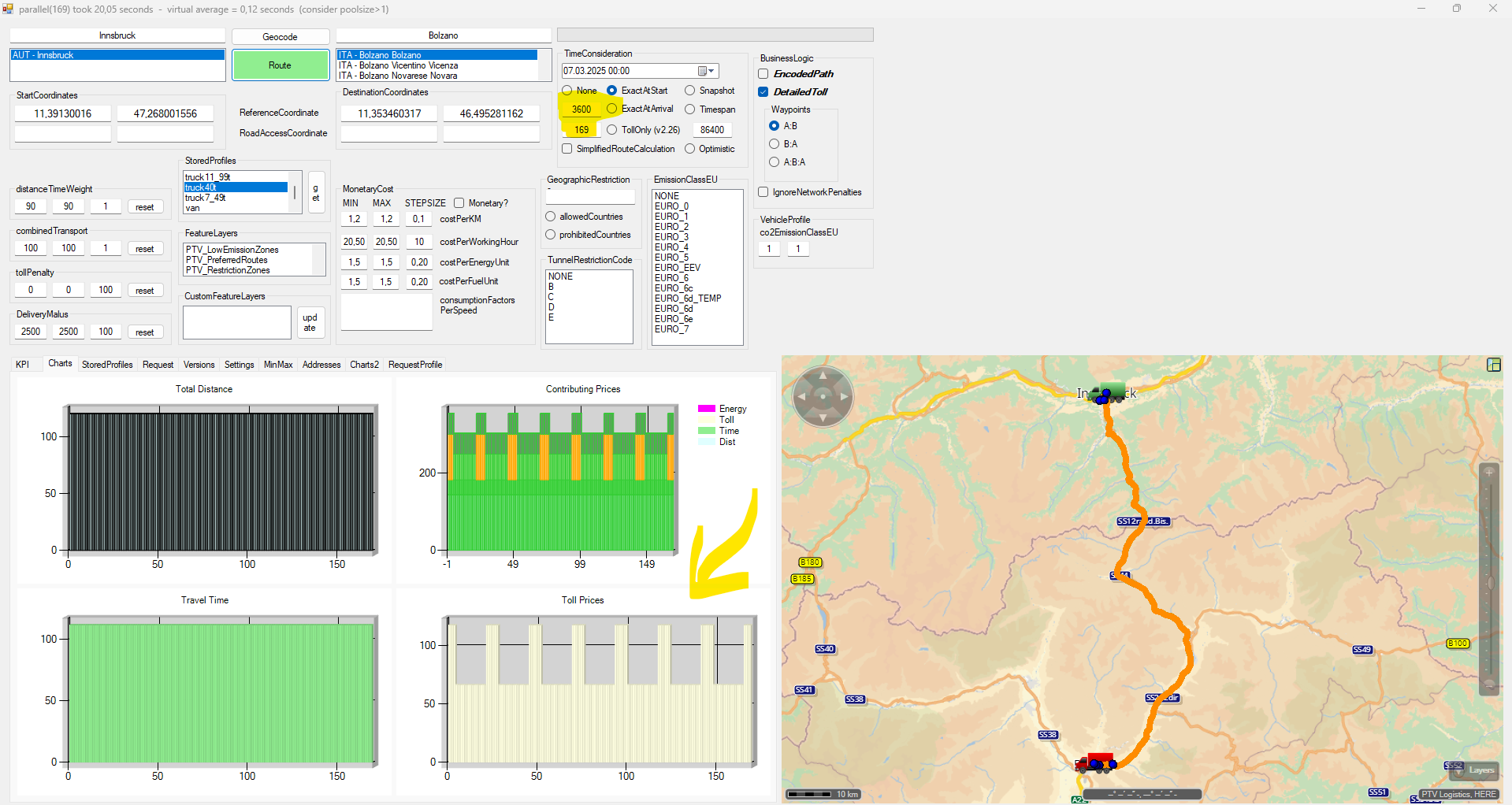Open the RequestProfile tab
The image size is (1512, 805).
(415, 365)
